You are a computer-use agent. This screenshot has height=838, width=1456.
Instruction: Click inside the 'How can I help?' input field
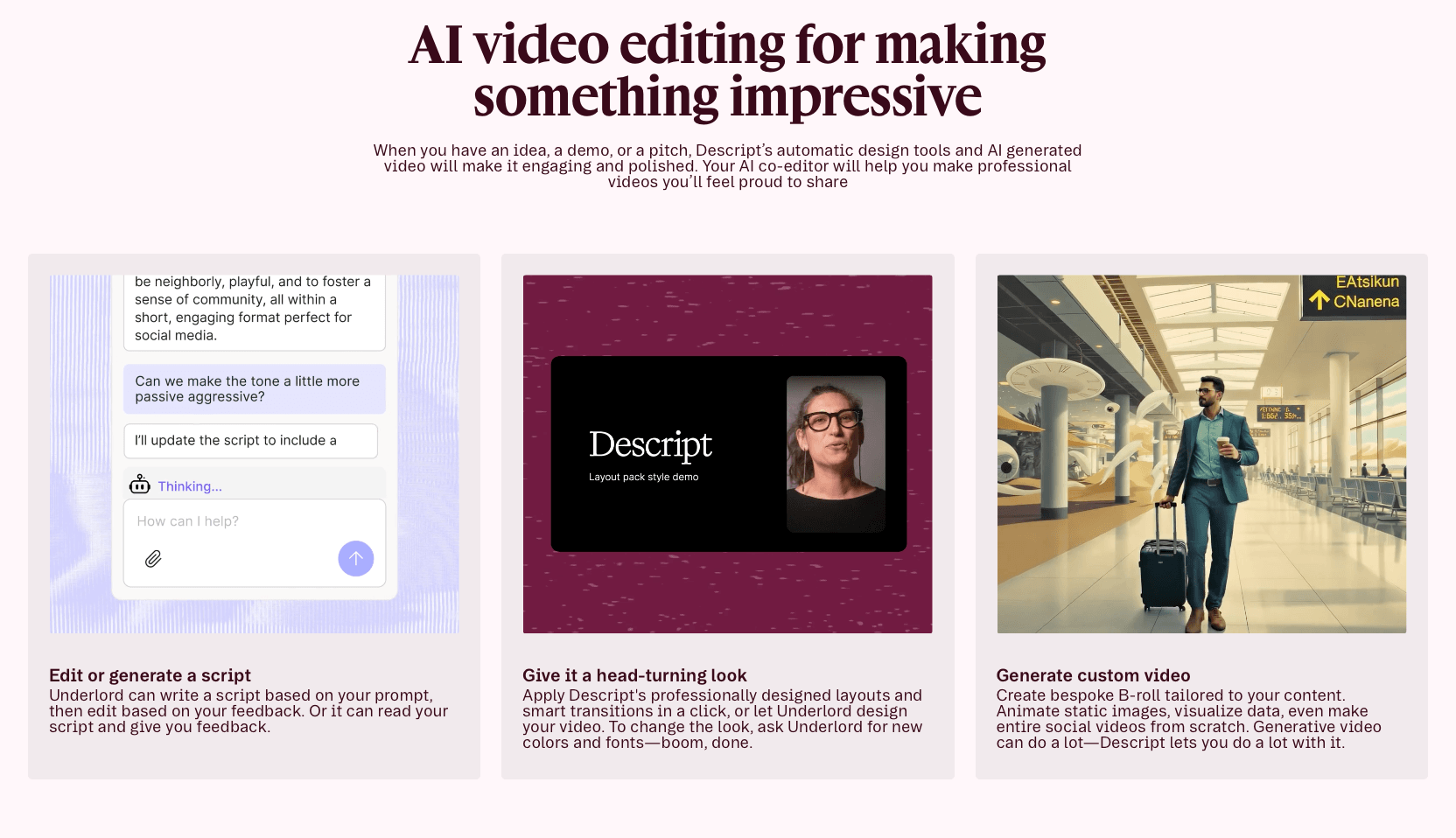tap(219, 520)
